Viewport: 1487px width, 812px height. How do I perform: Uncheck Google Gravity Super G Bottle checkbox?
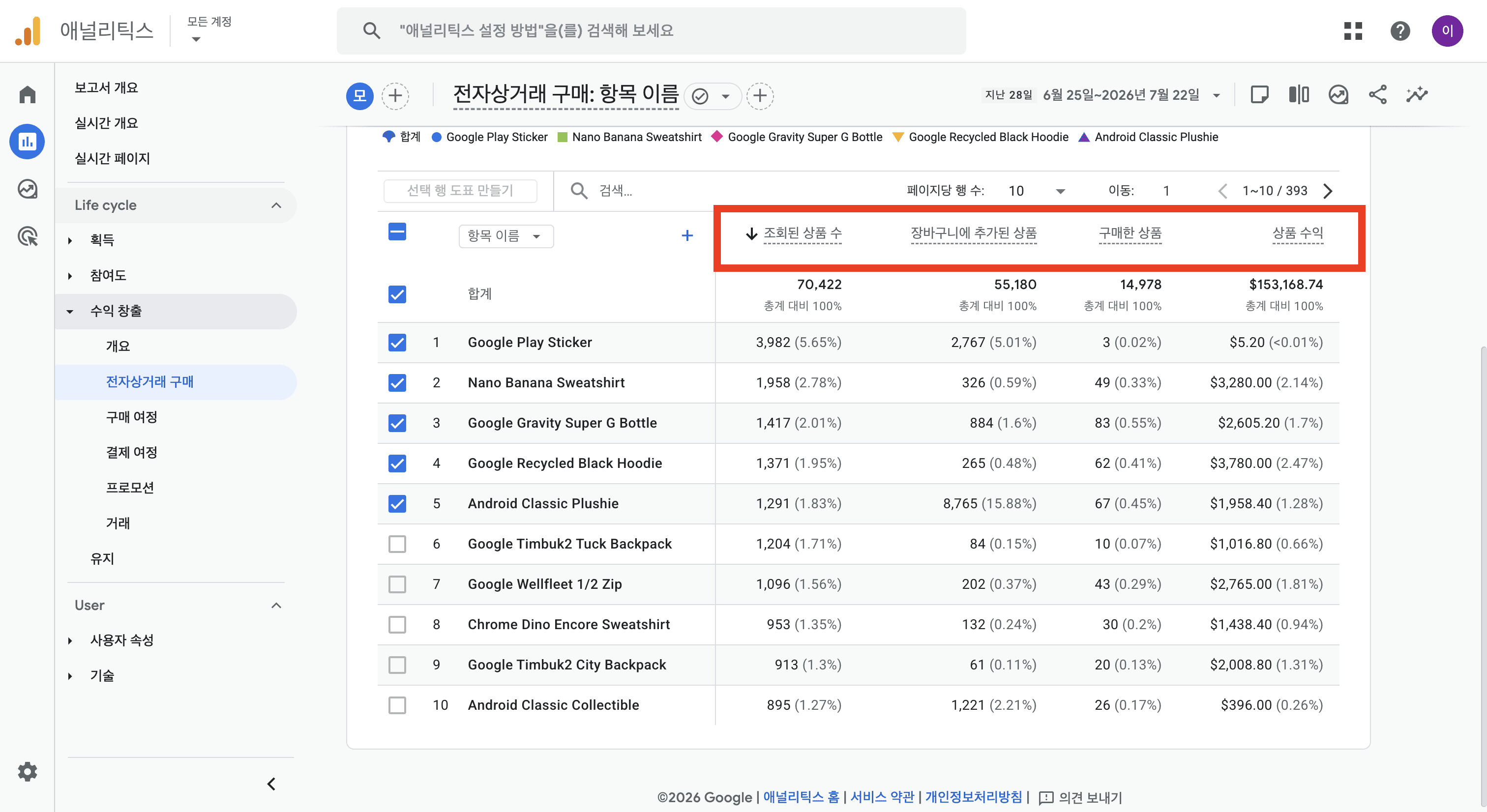click(x=397, y=423)
